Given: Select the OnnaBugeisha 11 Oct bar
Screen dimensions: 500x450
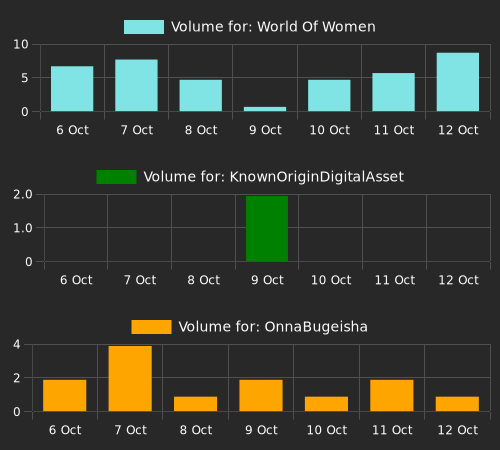Looking at the screenshot, I should (392, 395).
